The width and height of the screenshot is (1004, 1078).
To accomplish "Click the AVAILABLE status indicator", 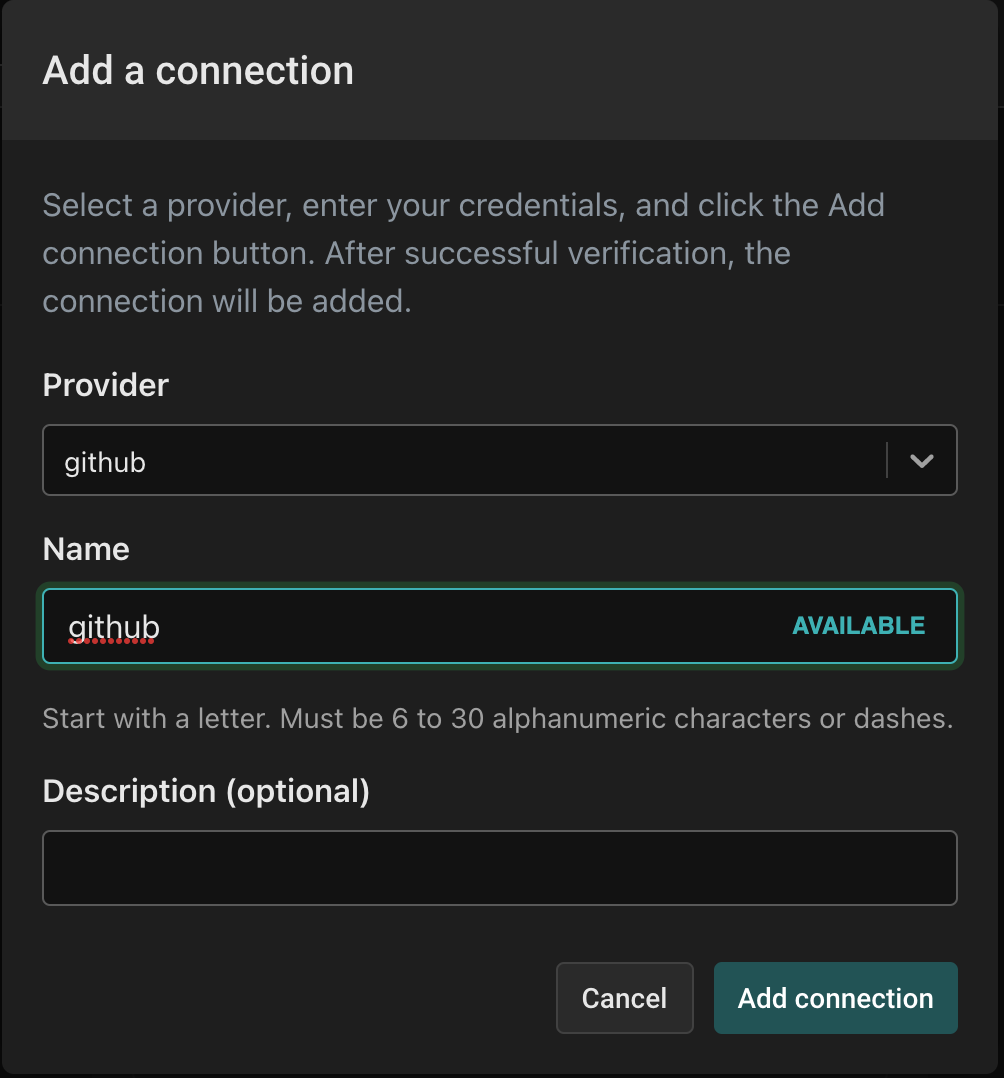I will (x=858, y=626).
